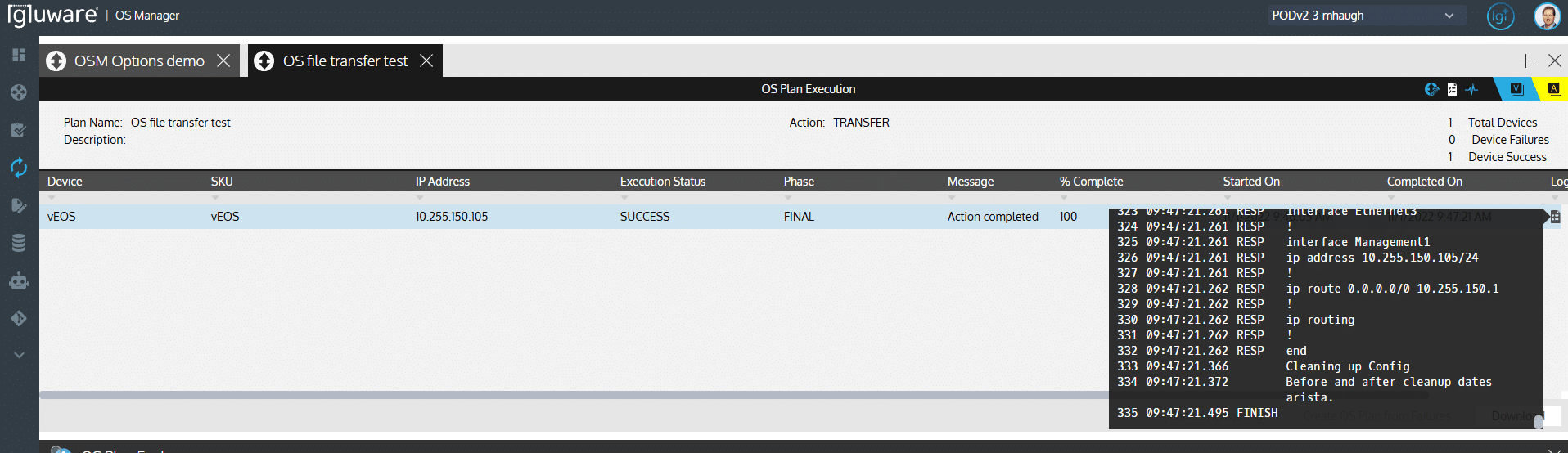Open Phase column filter arrow
The height and width of the screenshot is (453, 1568).
click(x=788, y=198)
